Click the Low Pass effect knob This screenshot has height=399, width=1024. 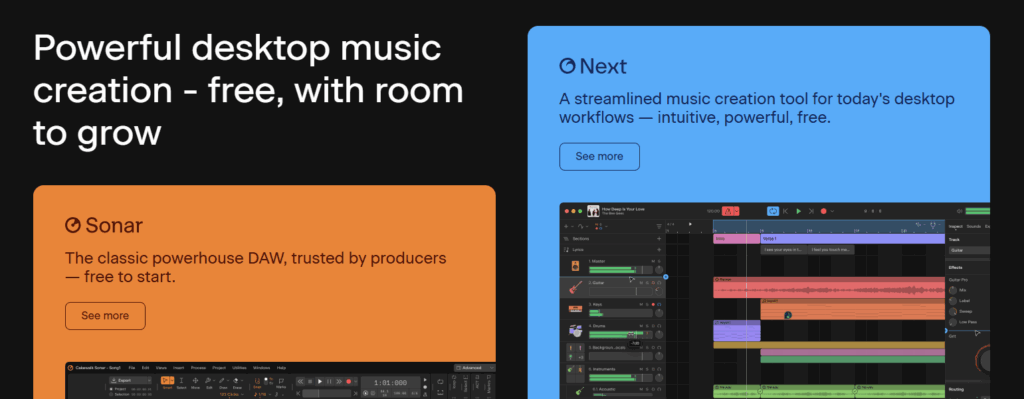(953, 322)
